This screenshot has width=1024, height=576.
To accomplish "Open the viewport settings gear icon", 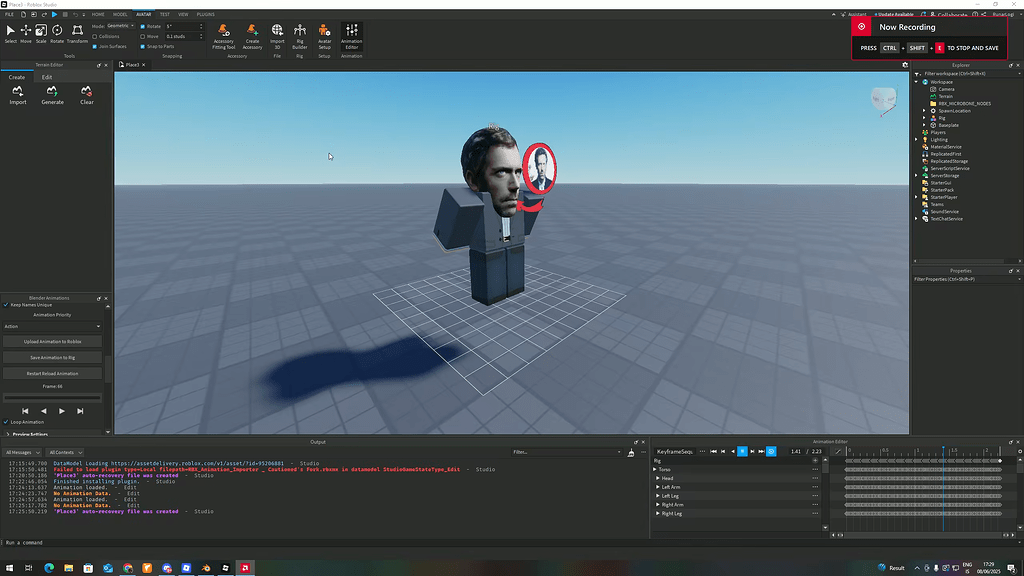I will pos(905,65).
